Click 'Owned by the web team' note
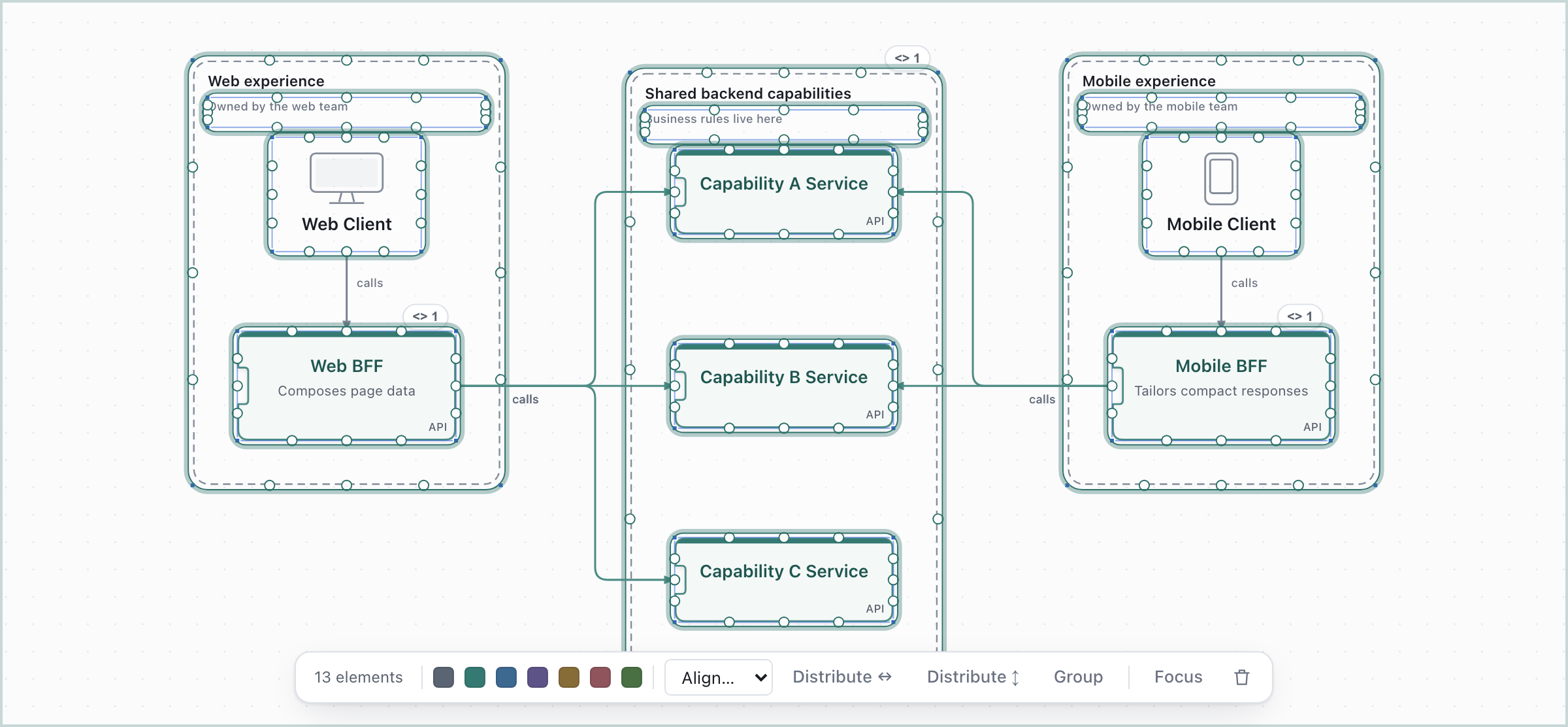The height and width of the screenshot is (727, 1568). coord(278,107)
